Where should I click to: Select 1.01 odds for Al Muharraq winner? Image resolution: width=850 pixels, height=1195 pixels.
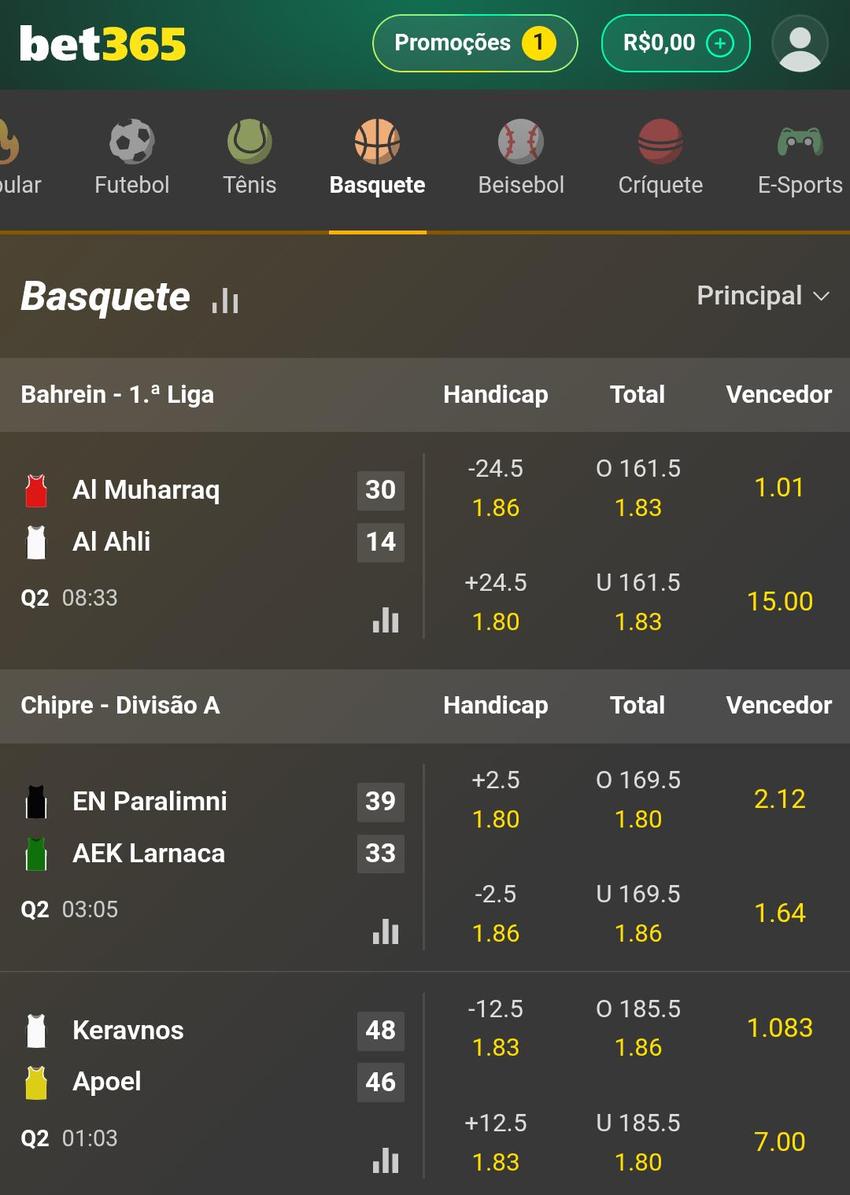point(779,487)
